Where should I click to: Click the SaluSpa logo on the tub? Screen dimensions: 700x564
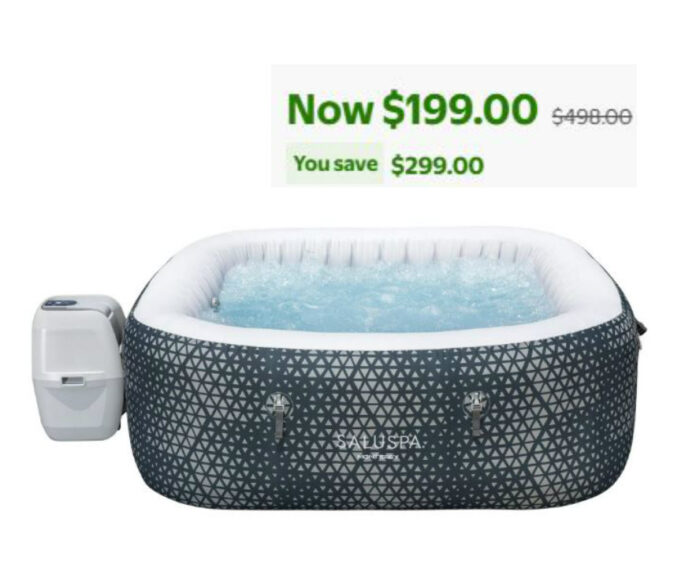(378, 442)
